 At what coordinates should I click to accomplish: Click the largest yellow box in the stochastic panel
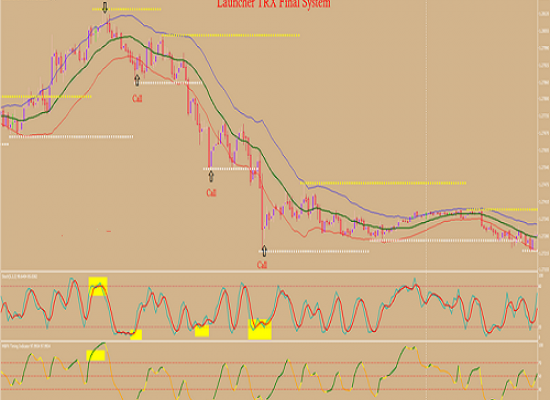pos(260,329)
